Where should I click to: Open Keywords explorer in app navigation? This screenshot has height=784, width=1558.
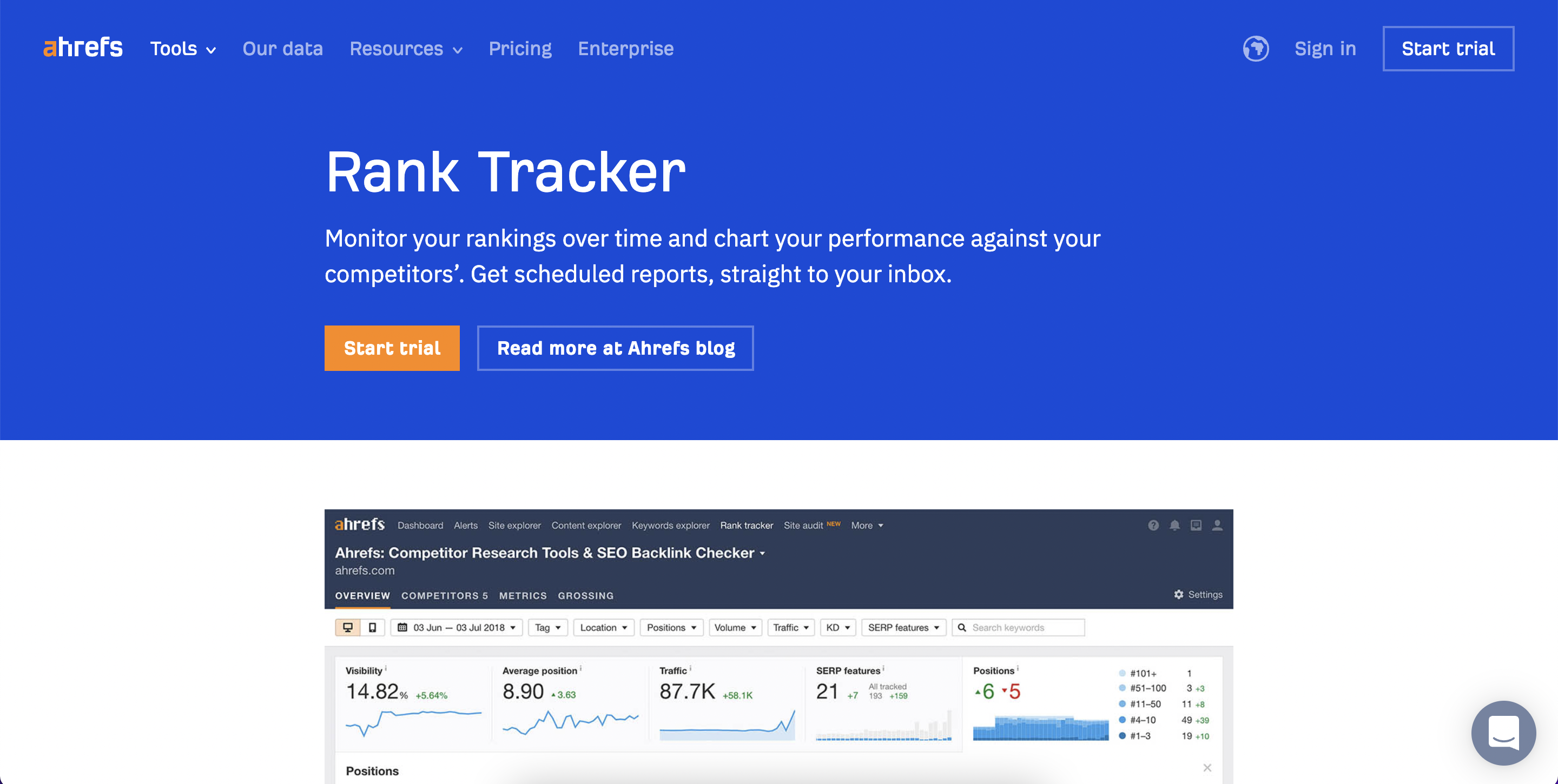point(671,526)
